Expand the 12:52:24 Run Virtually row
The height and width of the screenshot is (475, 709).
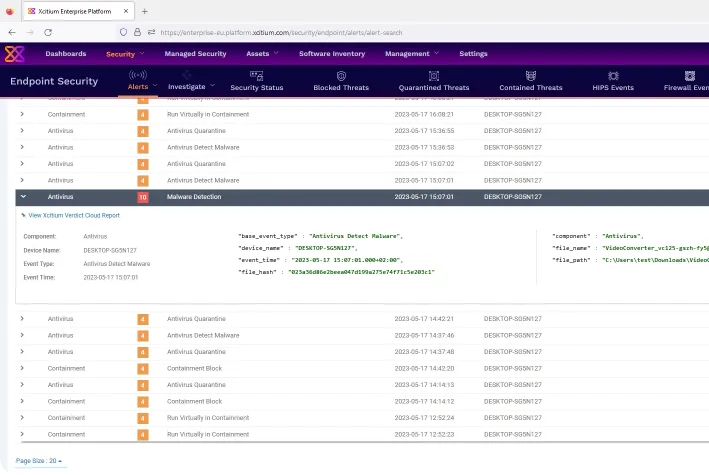(x=22, y=418)
